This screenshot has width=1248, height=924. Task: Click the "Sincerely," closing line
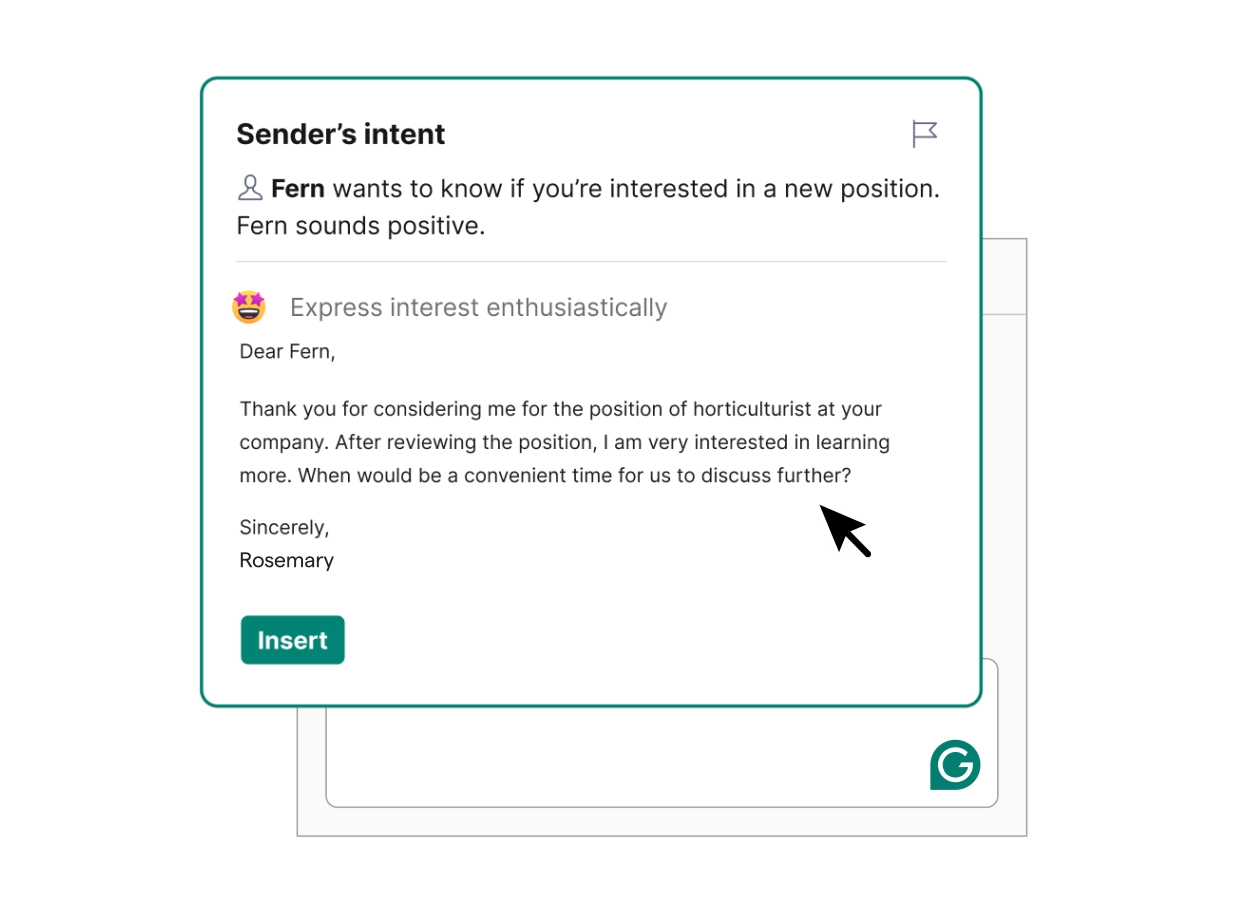(284, 527)
